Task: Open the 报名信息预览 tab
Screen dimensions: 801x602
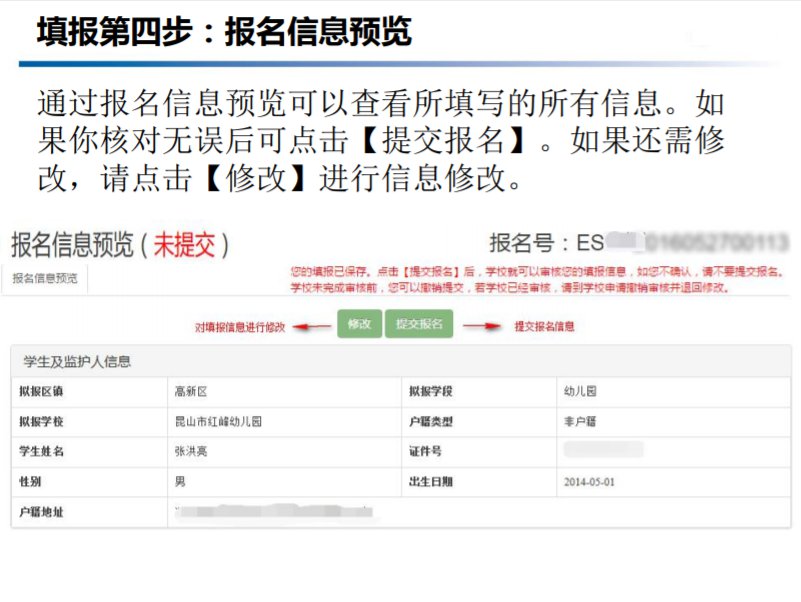Action: coord(45,279)
